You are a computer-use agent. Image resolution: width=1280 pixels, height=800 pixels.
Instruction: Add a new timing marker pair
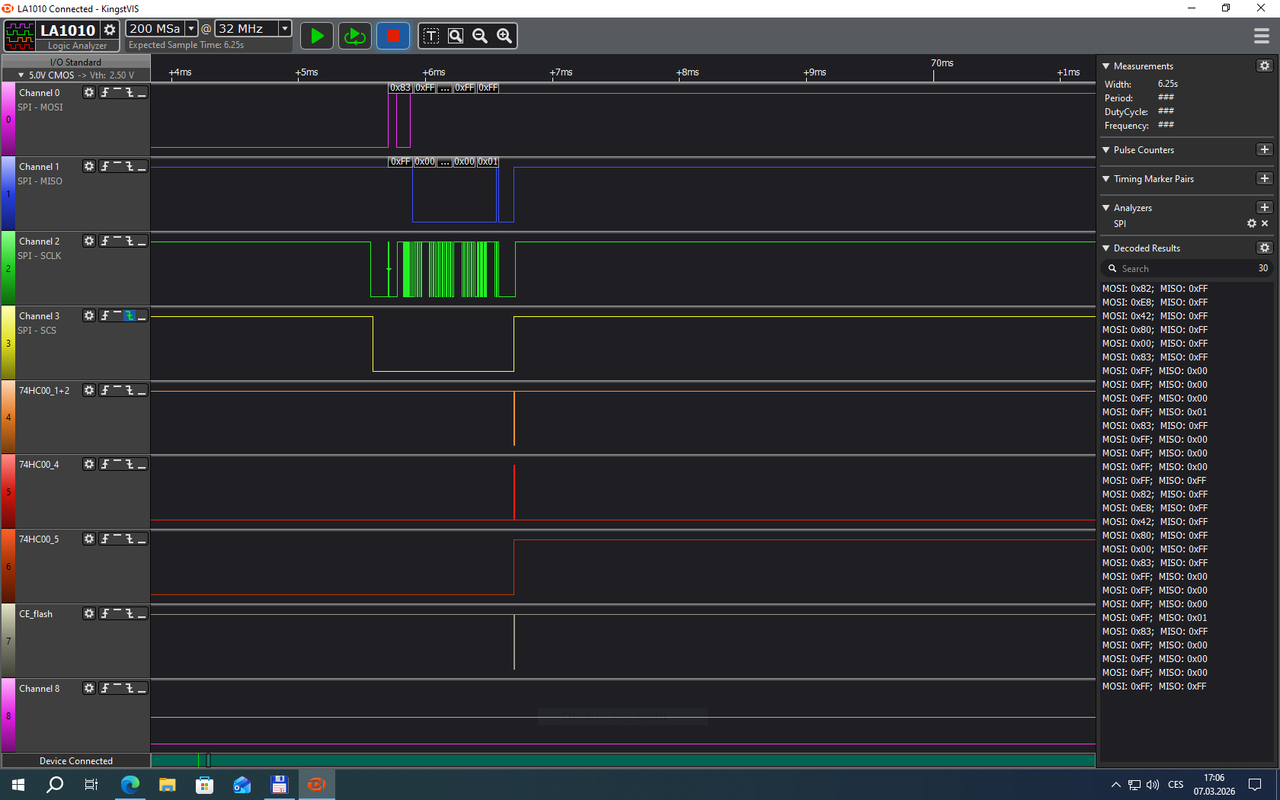1264,178
